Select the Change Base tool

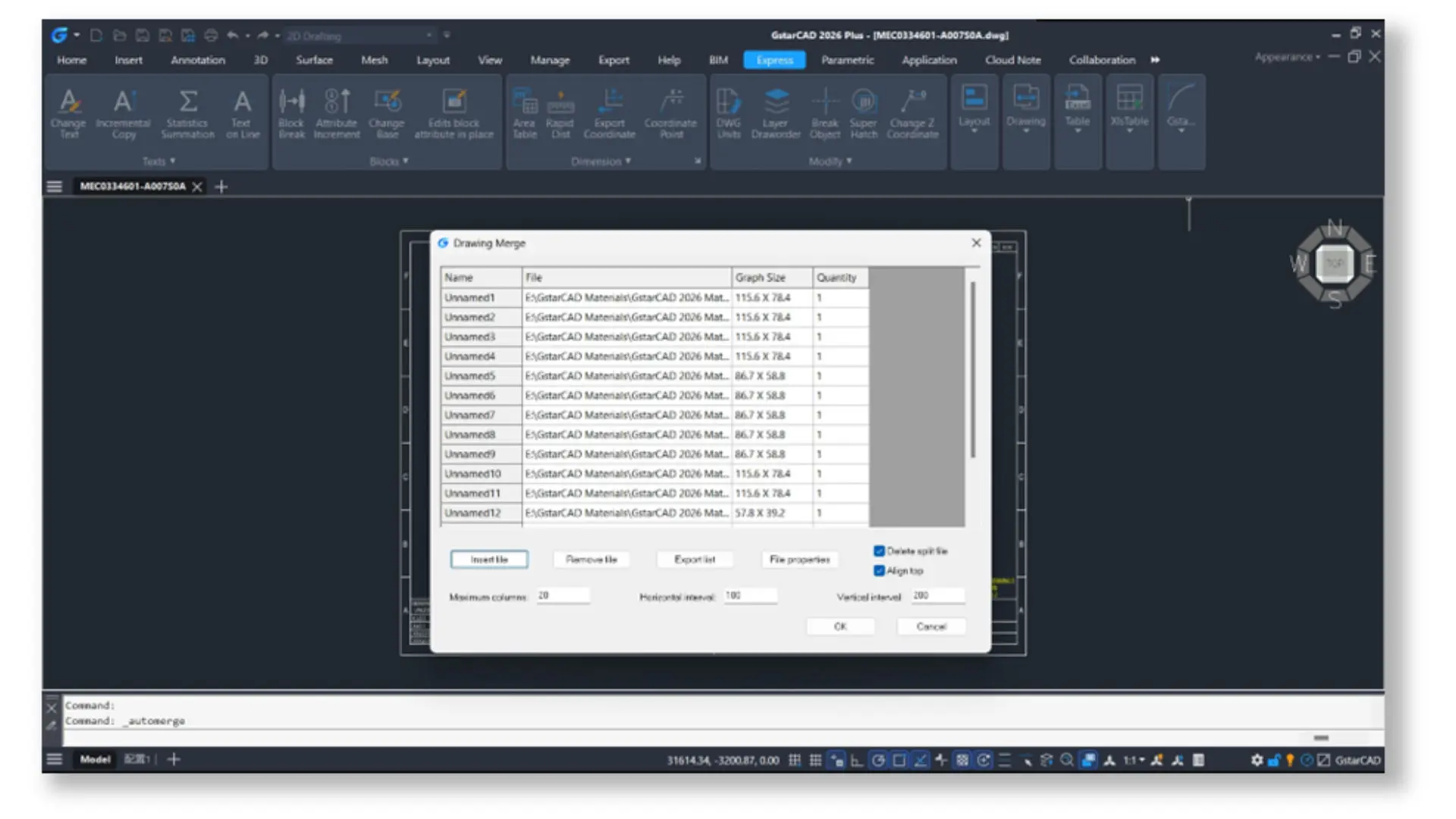(387, 114)
